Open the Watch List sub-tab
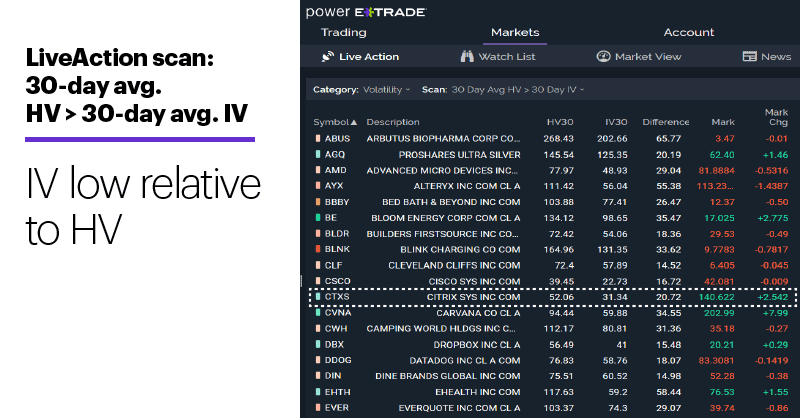This screenshot has height=418, width=800. pyautogui.click(x=497, y=57)
